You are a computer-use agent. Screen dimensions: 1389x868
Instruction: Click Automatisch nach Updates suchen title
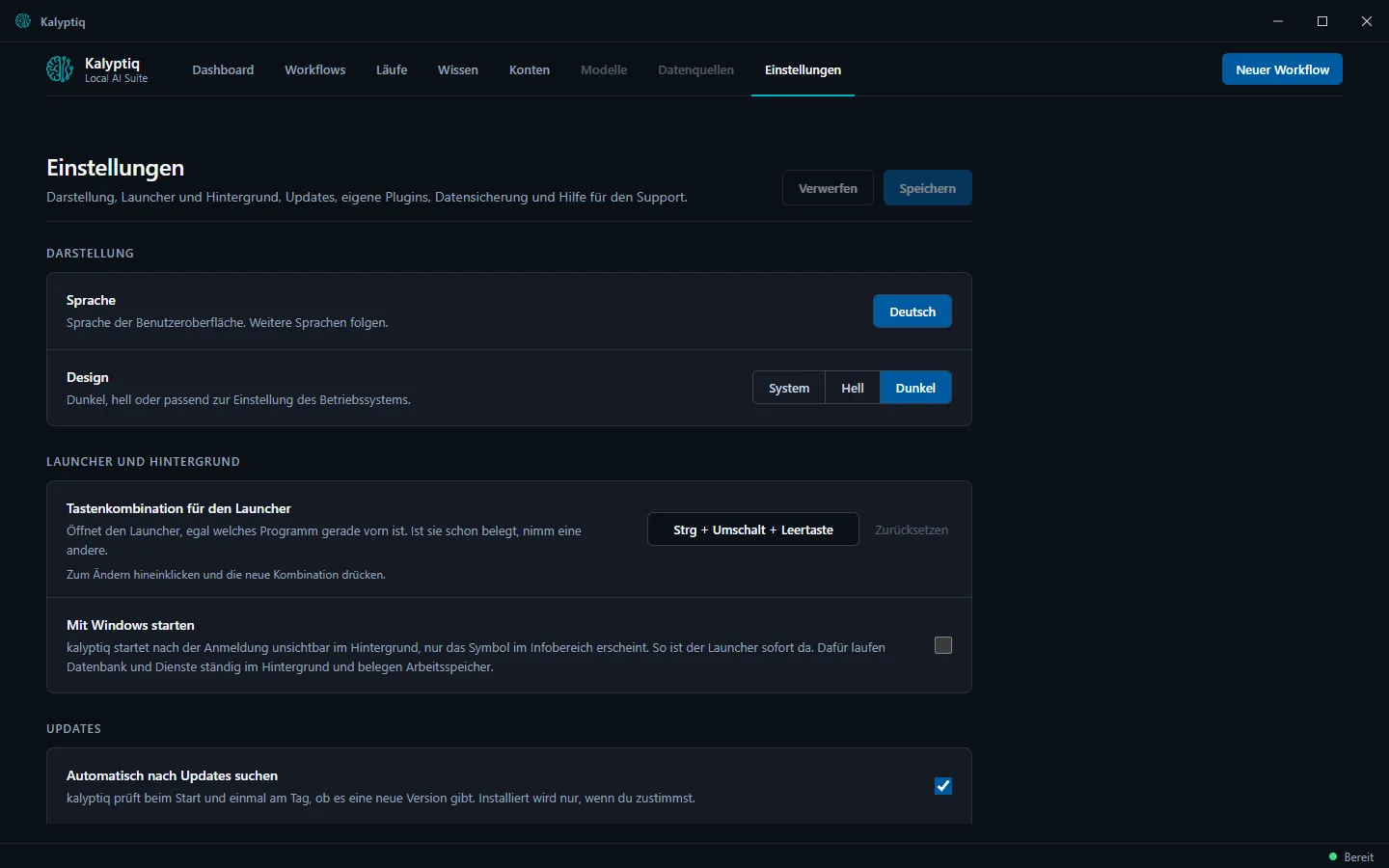pos(172,775)
